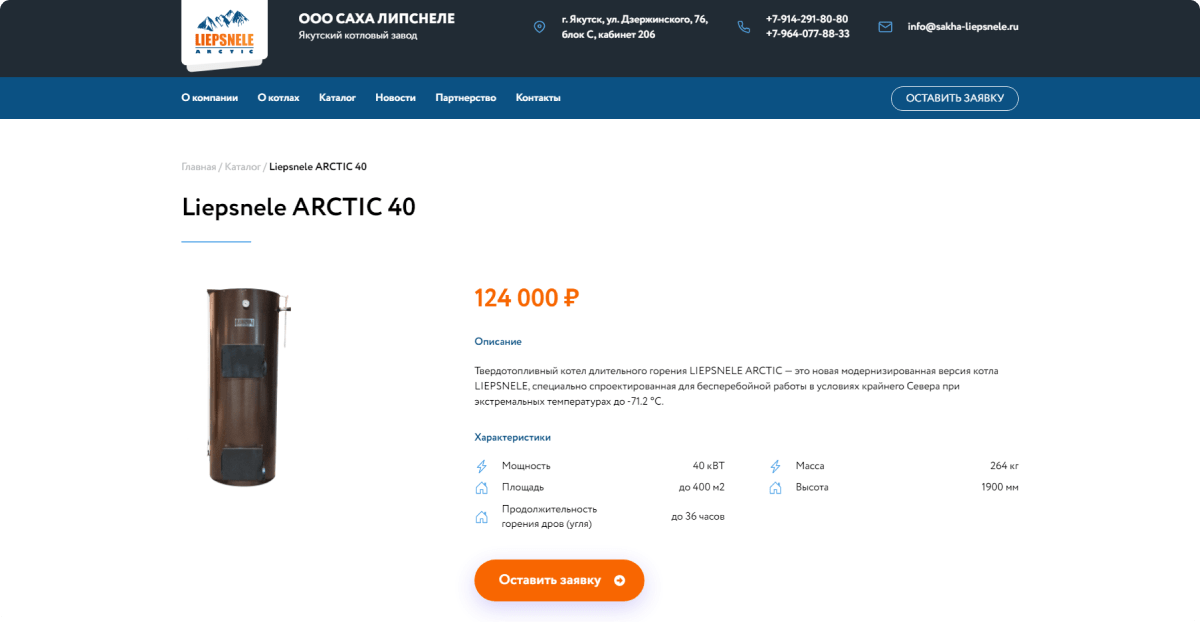Click the product description paragraph
The height and width of the screenshot is (622, 1200).
[x=736, y=386]
